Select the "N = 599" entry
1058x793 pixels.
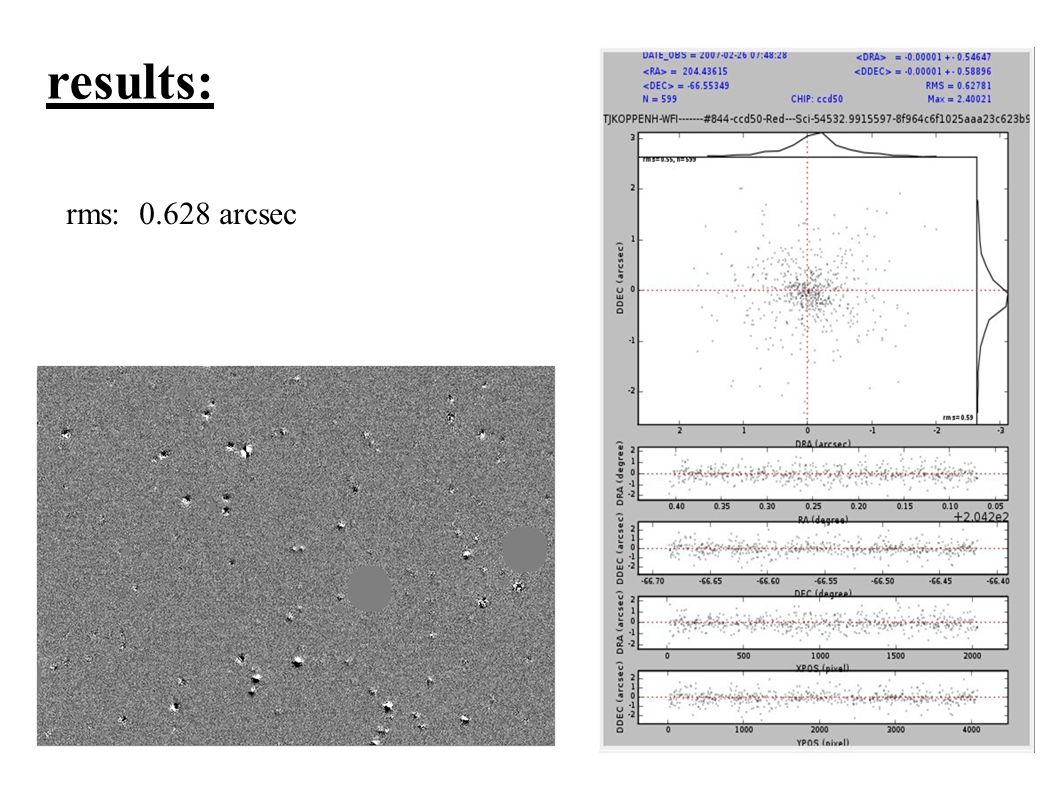tap(659, 99)
